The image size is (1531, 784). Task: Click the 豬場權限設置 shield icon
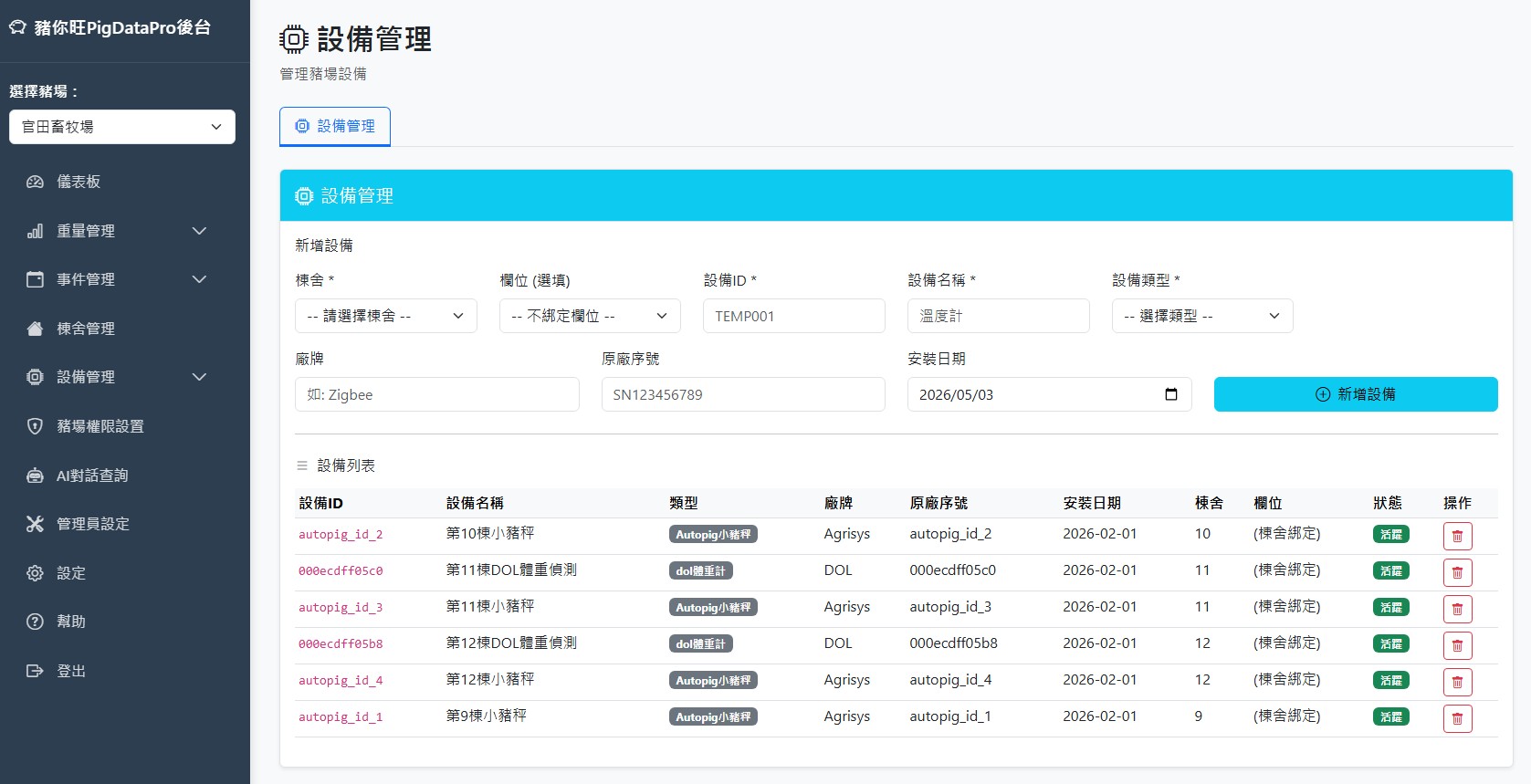[x=35, y=426]
